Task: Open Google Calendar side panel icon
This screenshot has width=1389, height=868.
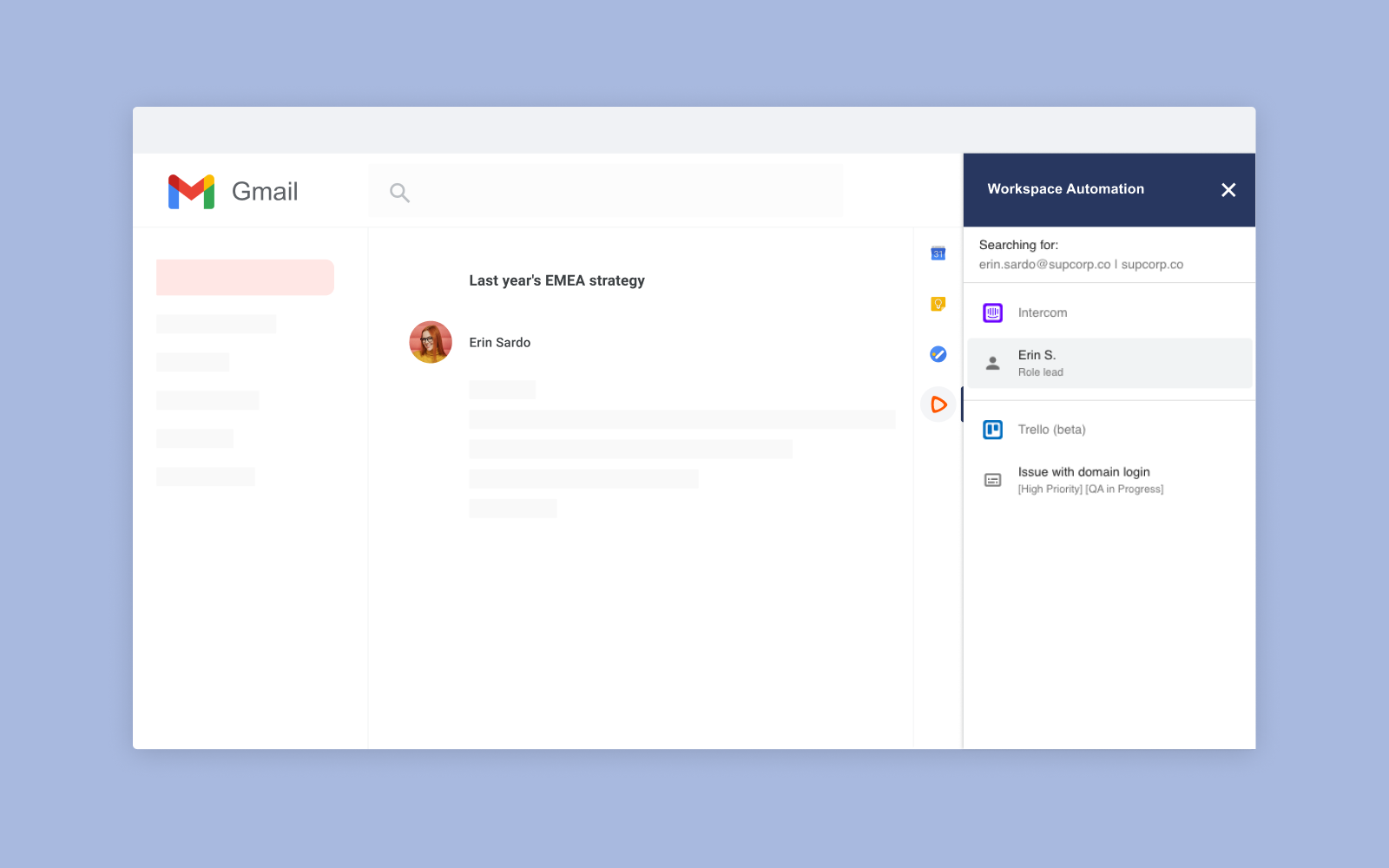Action: pyautogui.click(x=938, y=253)
